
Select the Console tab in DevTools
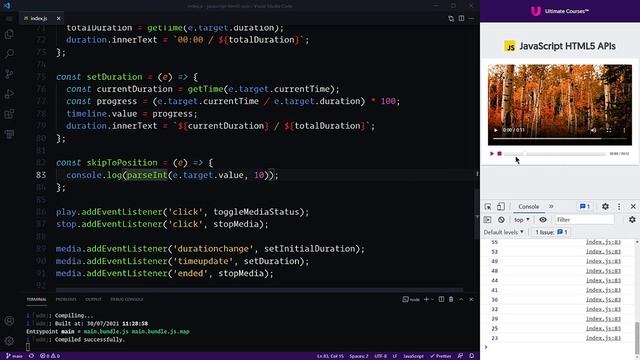click(x=529, y=207)
